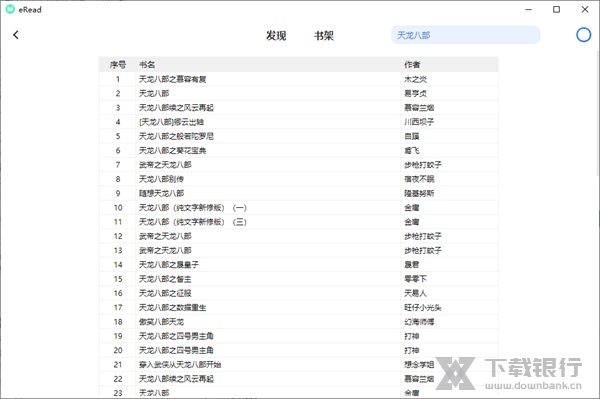Click author 金庸 in row 11
Viewport: 600px width, 399px height.
point(412,222)
